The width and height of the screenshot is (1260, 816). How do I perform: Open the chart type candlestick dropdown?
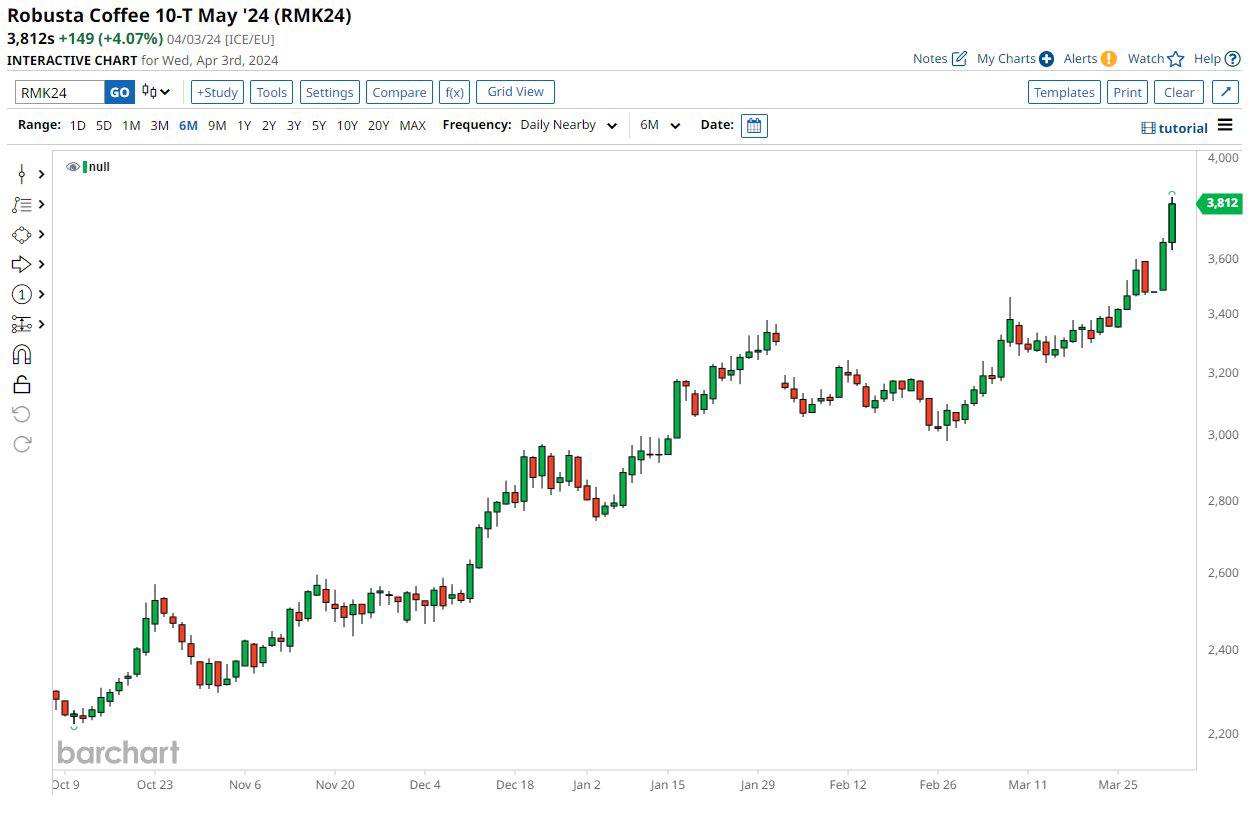pos(155,92)
